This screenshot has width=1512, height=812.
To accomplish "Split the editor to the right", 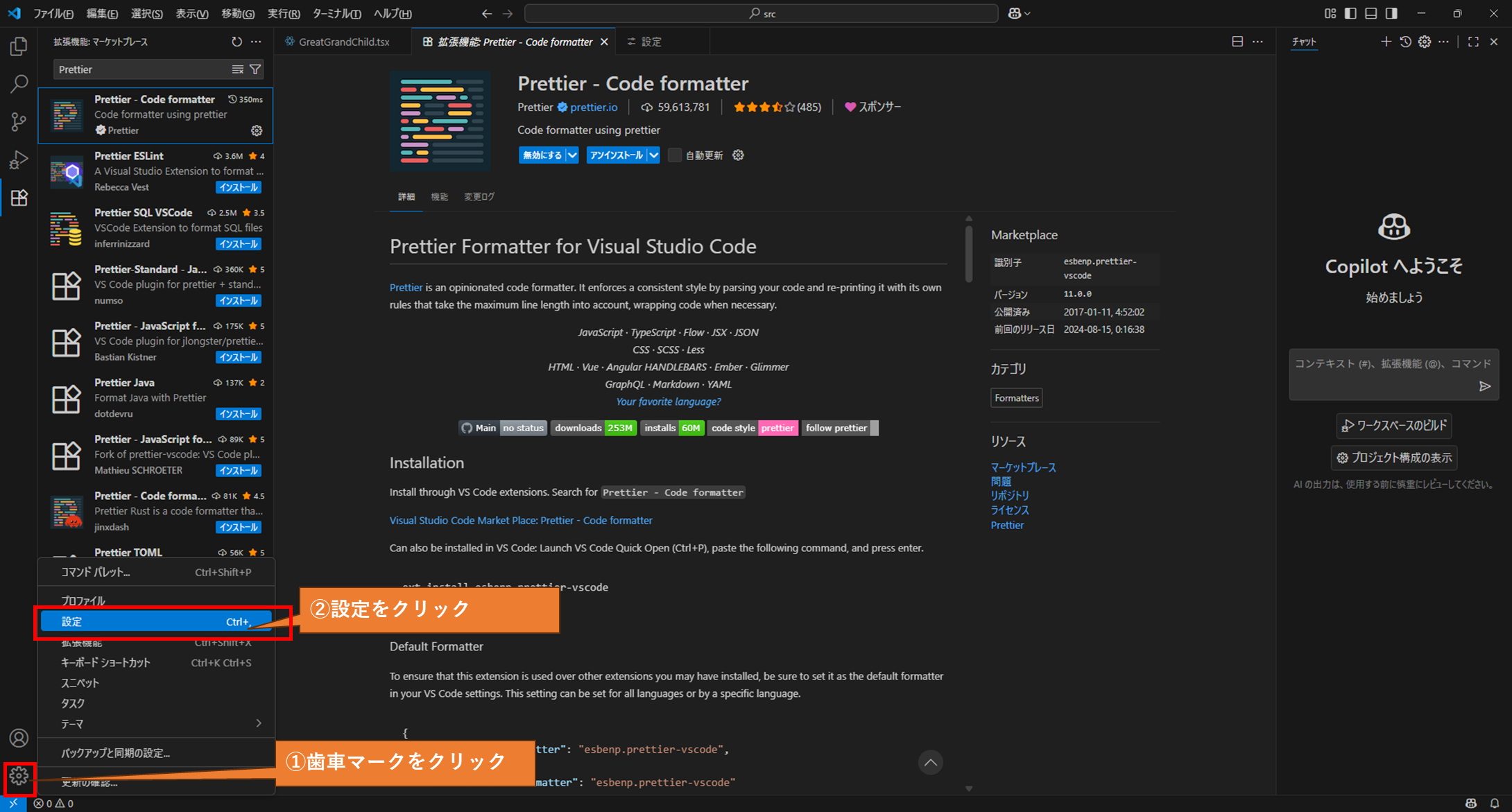I will click(1237, 42).
